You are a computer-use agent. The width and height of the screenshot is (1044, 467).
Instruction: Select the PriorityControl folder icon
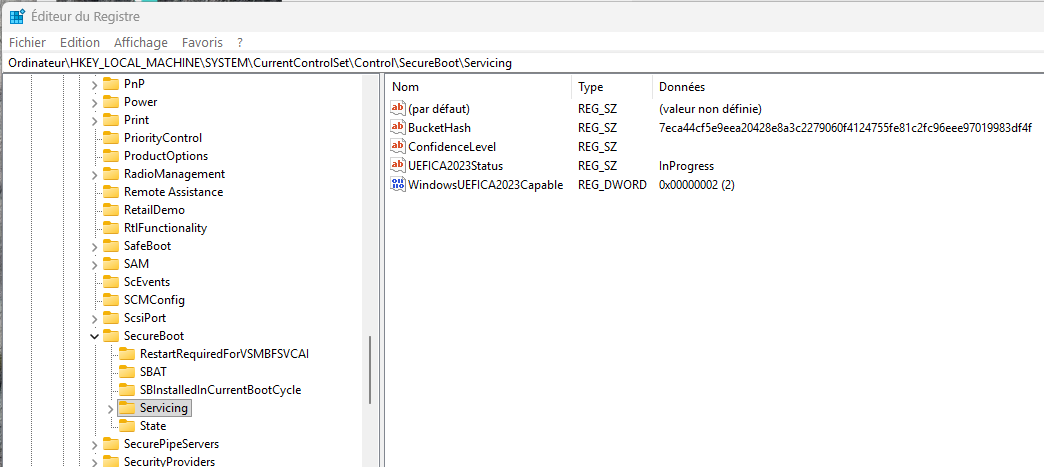pos(111,138)
